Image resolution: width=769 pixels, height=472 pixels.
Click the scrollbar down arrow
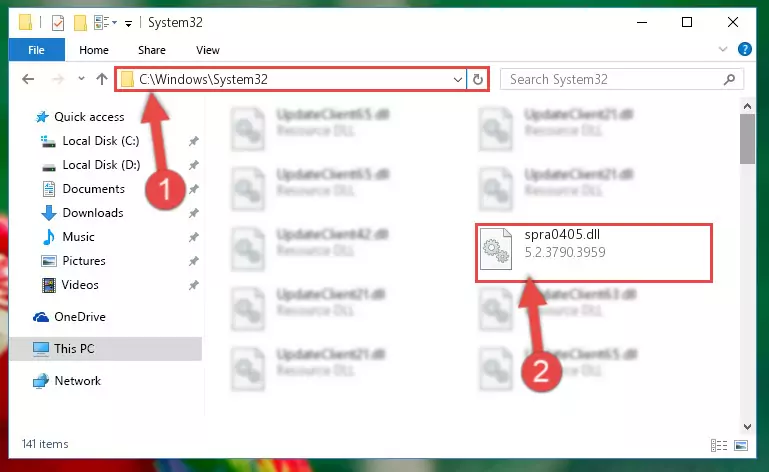[x=747, y=427]
